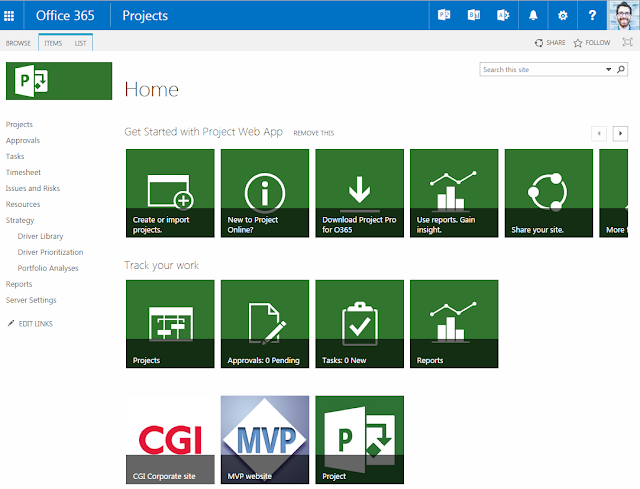Open the 'Create or import projects' tile
Image resolution: width=640 pixels, height=489 pixels.
[170, 193]
